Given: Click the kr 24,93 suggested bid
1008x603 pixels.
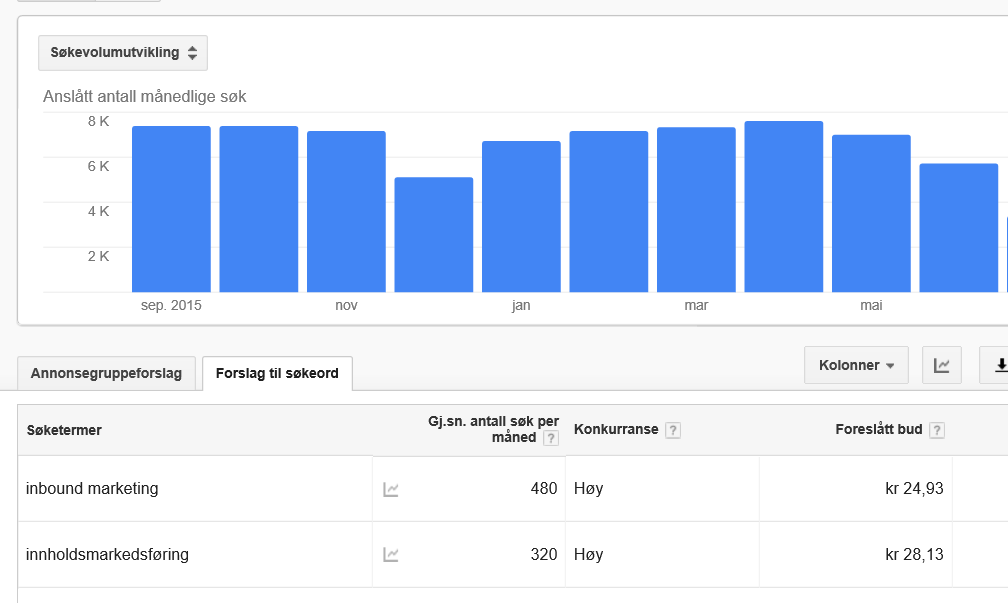Looking at the screenshot, I should click(x=914, y=489).
